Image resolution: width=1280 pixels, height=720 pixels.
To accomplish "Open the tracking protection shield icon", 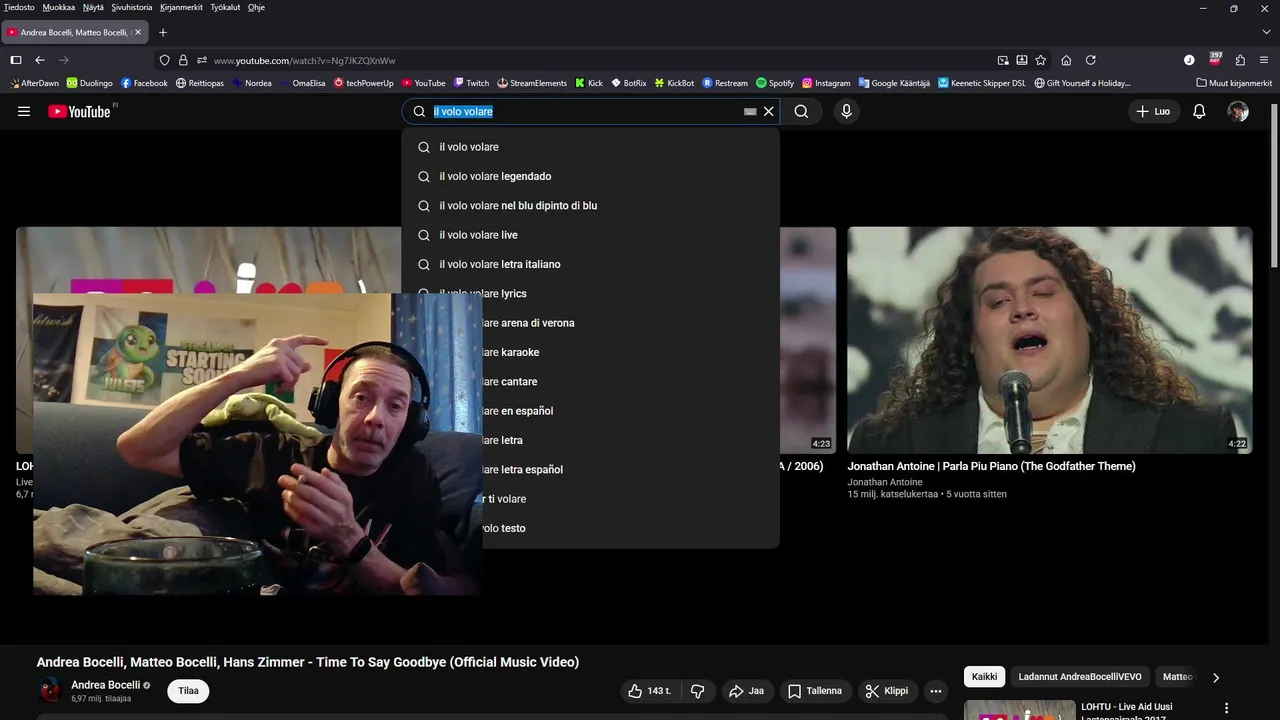I will (x=165, y=60).
